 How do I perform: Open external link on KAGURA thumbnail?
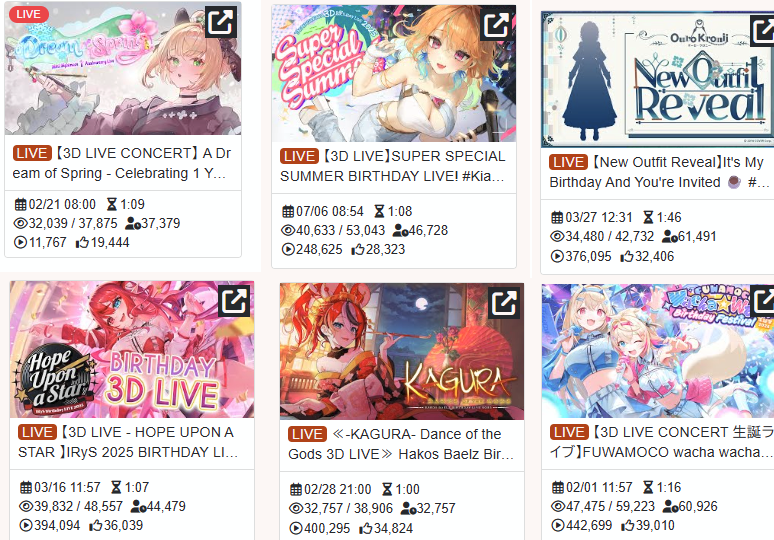click(503, 303)
